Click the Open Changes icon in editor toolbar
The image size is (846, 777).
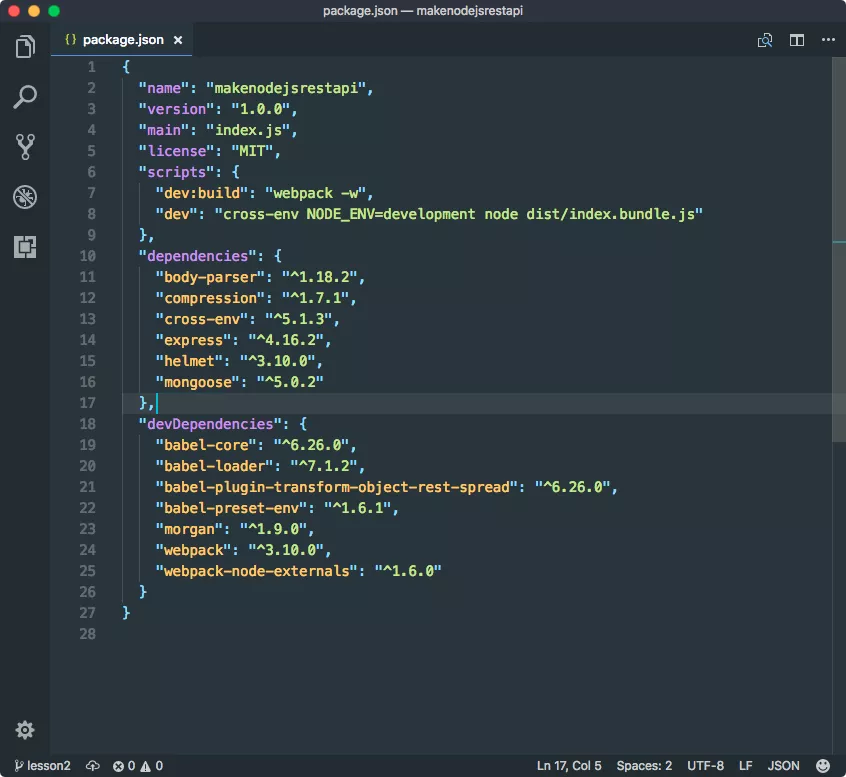click(x=765, y=40)
